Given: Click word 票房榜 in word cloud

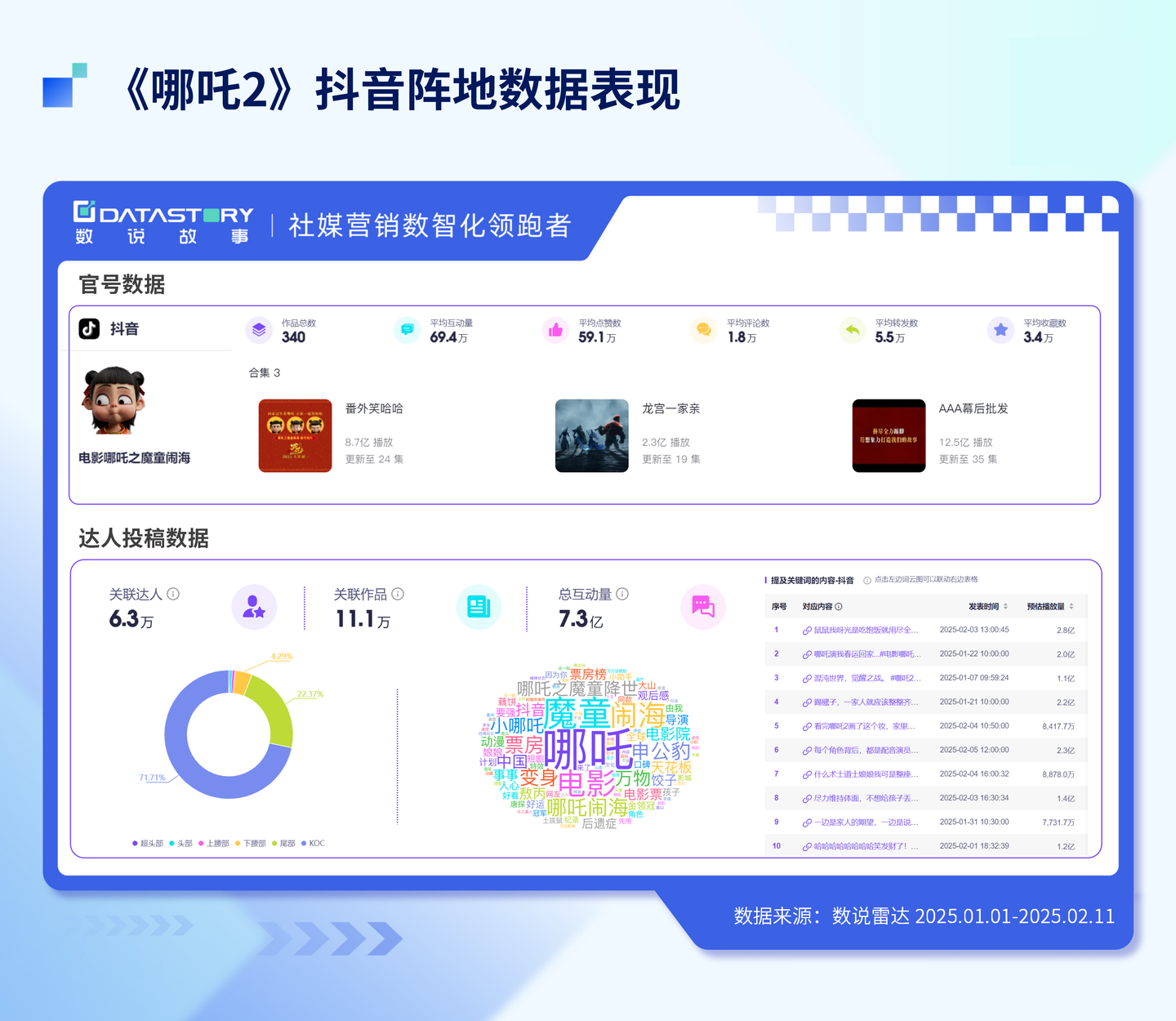Looking at the screenshot, I should click(x=588, y=675).
